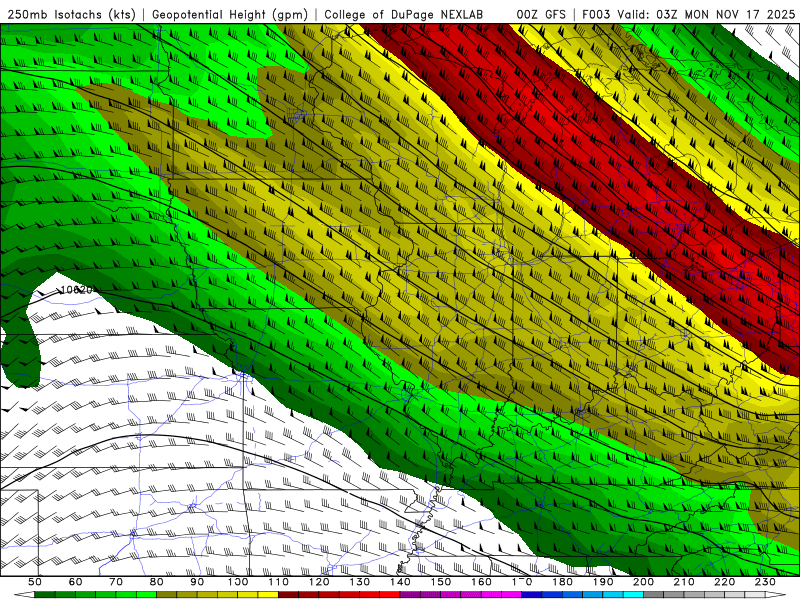Click the 80 value on the color bar
The height and width of the screenshot is (600, 800).
coord(157,582)
